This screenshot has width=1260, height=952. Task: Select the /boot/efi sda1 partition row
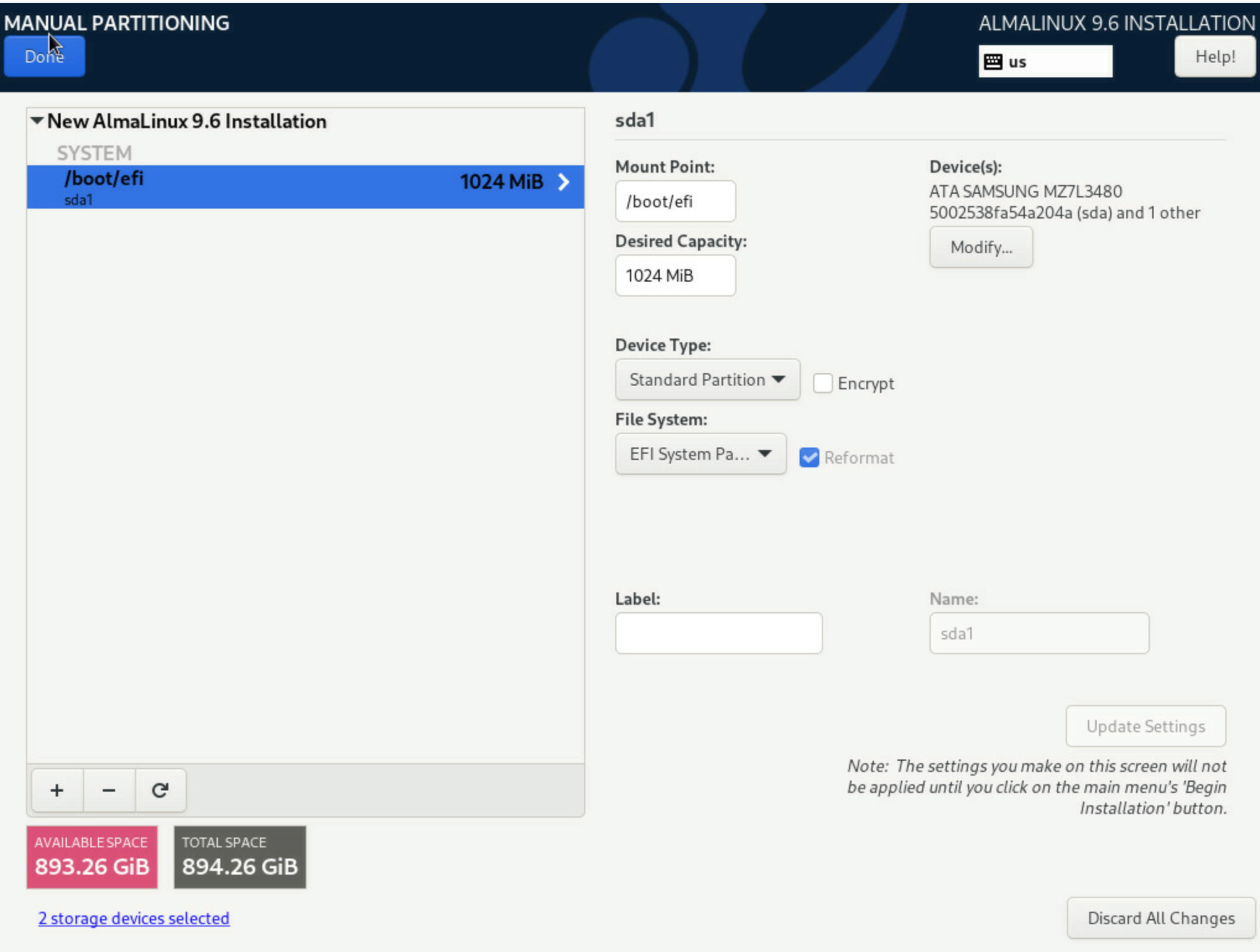coord(305,186)
